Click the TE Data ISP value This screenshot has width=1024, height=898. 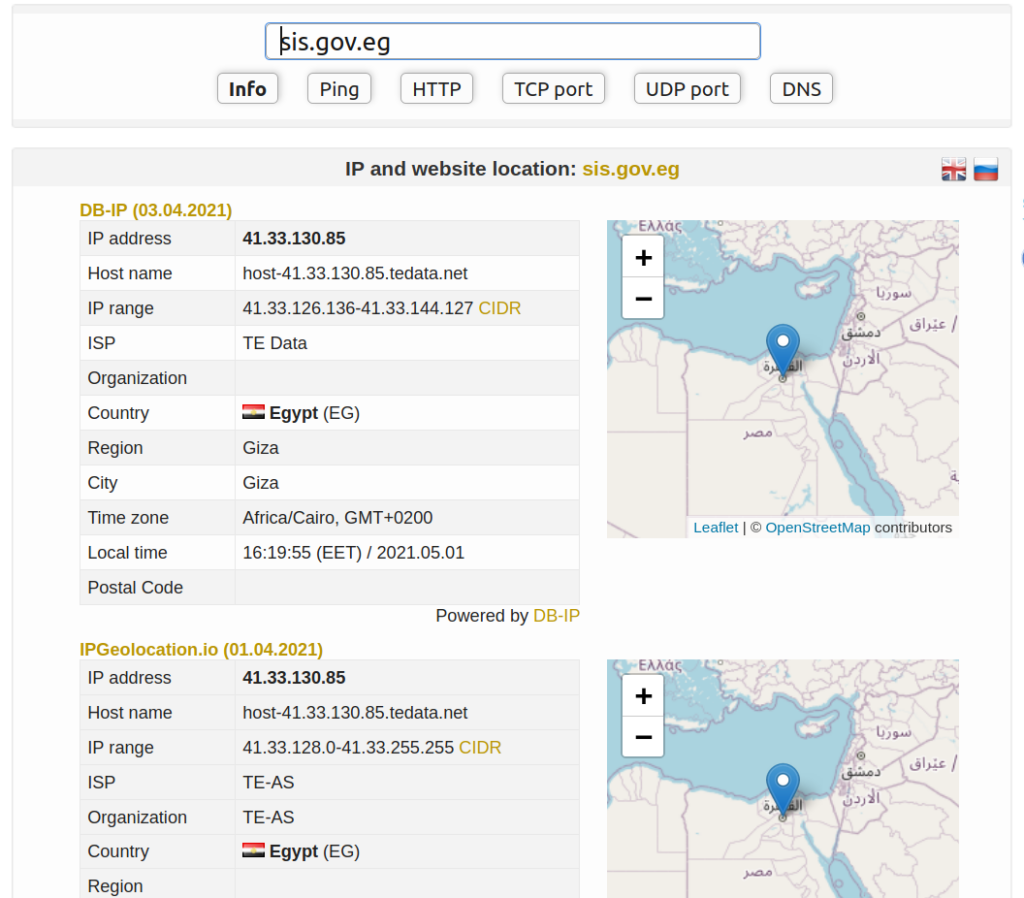[x=275, y=343]
